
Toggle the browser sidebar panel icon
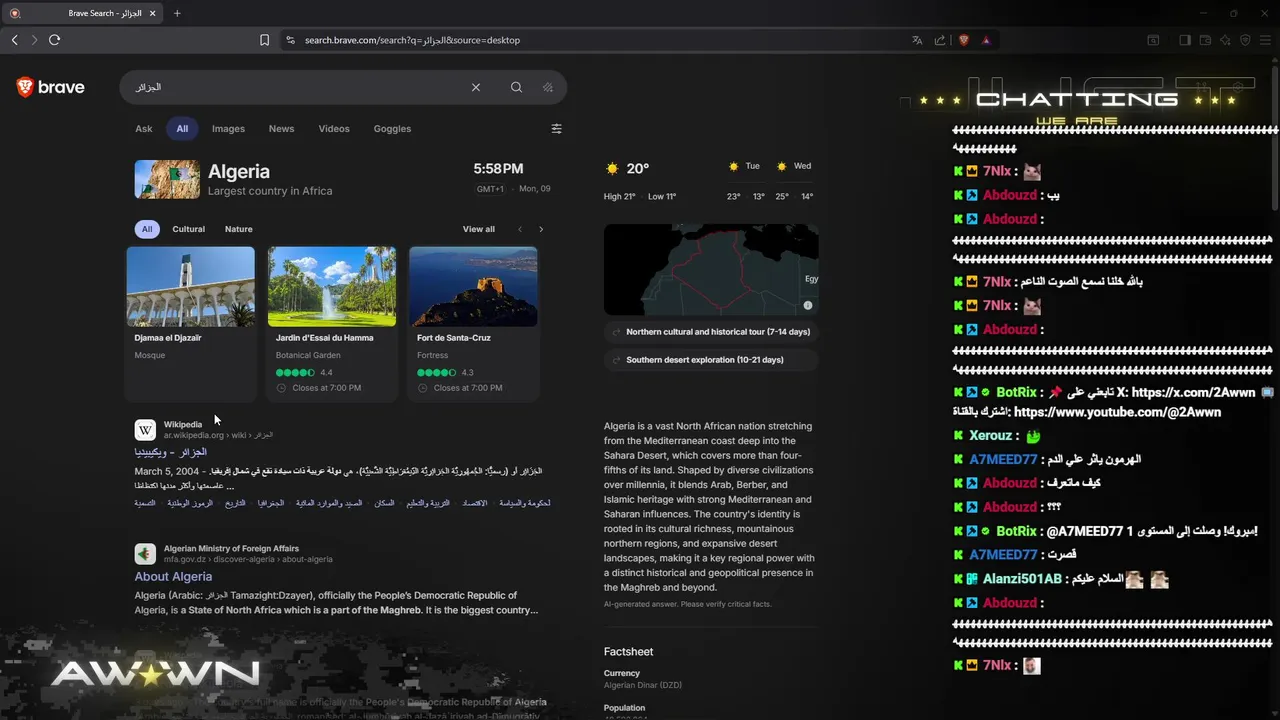click(x=1185, y=40)
